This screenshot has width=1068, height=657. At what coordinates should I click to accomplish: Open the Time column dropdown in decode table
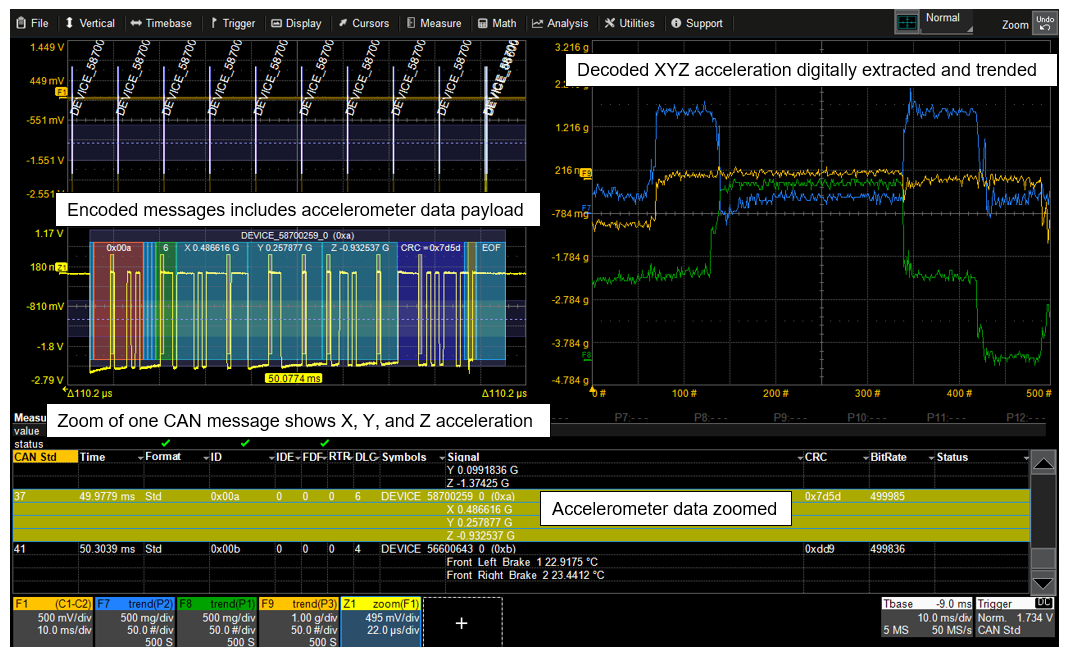pos(141,457)
